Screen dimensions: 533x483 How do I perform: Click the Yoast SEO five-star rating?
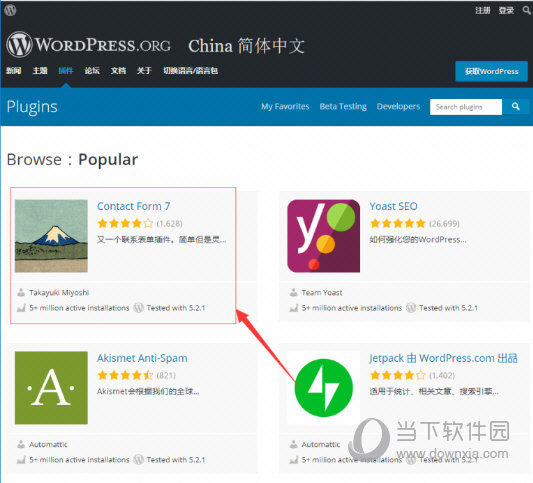tap(398, 224)
